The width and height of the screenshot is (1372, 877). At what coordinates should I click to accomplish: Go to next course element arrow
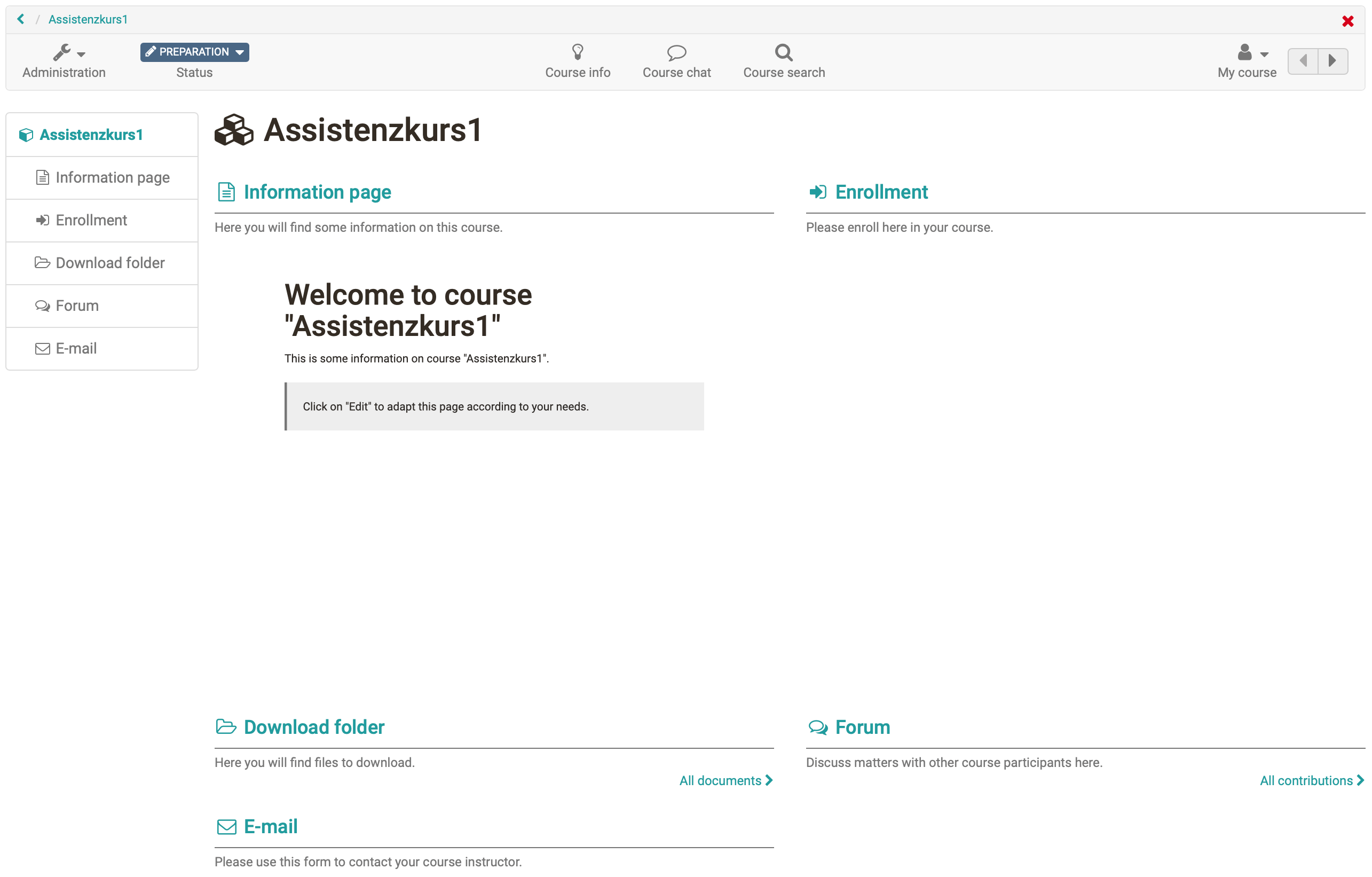point(1332,60)
